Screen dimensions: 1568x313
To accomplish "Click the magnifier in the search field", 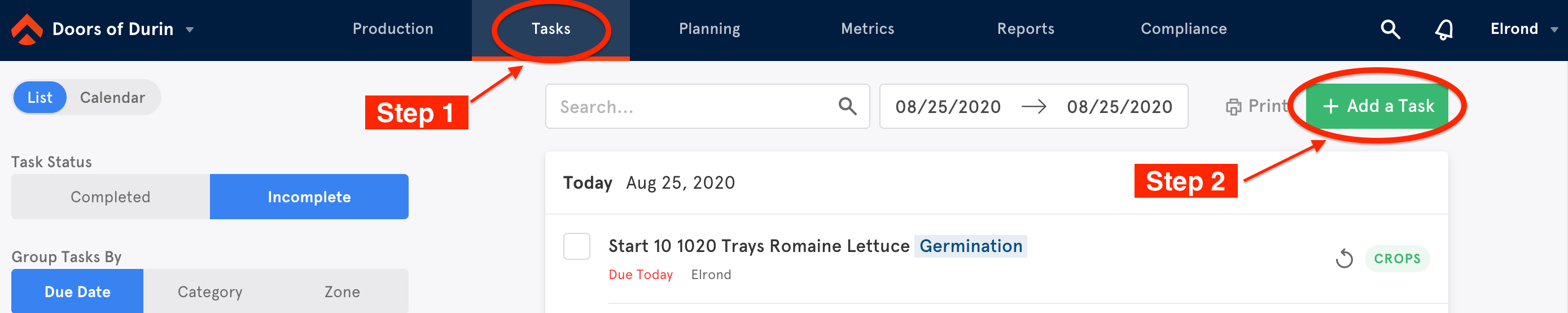I will pyautogui.click(x=847, y=107).
